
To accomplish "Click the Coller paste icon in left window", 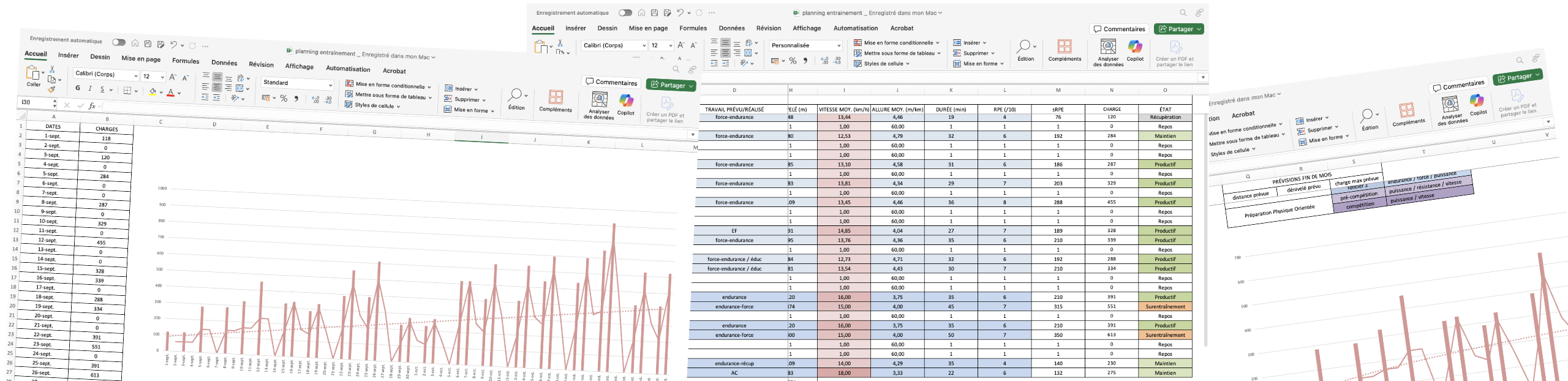I will click(x=32, y=74).
